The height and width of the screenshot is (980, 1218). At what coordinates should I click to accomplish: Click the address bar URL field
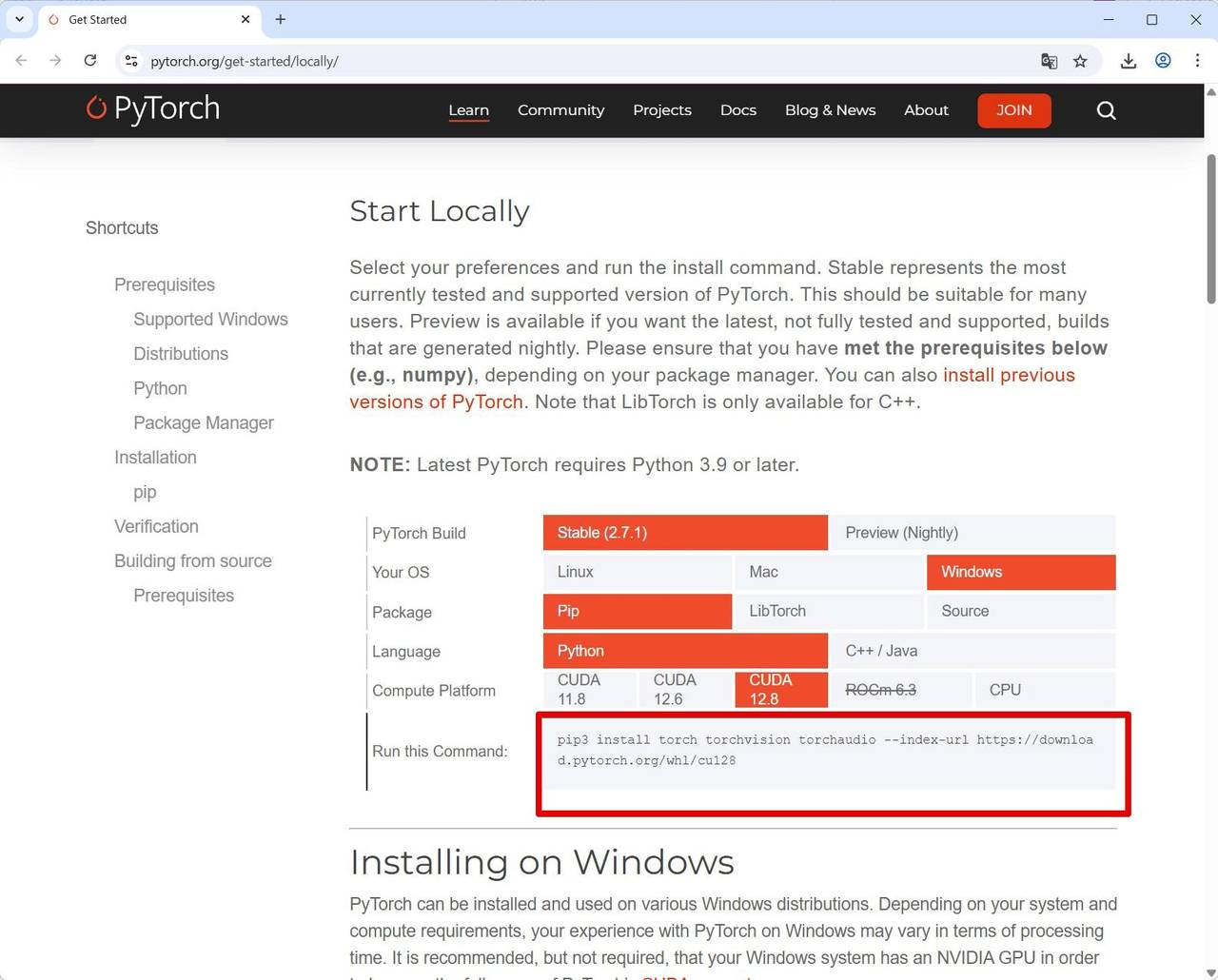tap(590, 61)
